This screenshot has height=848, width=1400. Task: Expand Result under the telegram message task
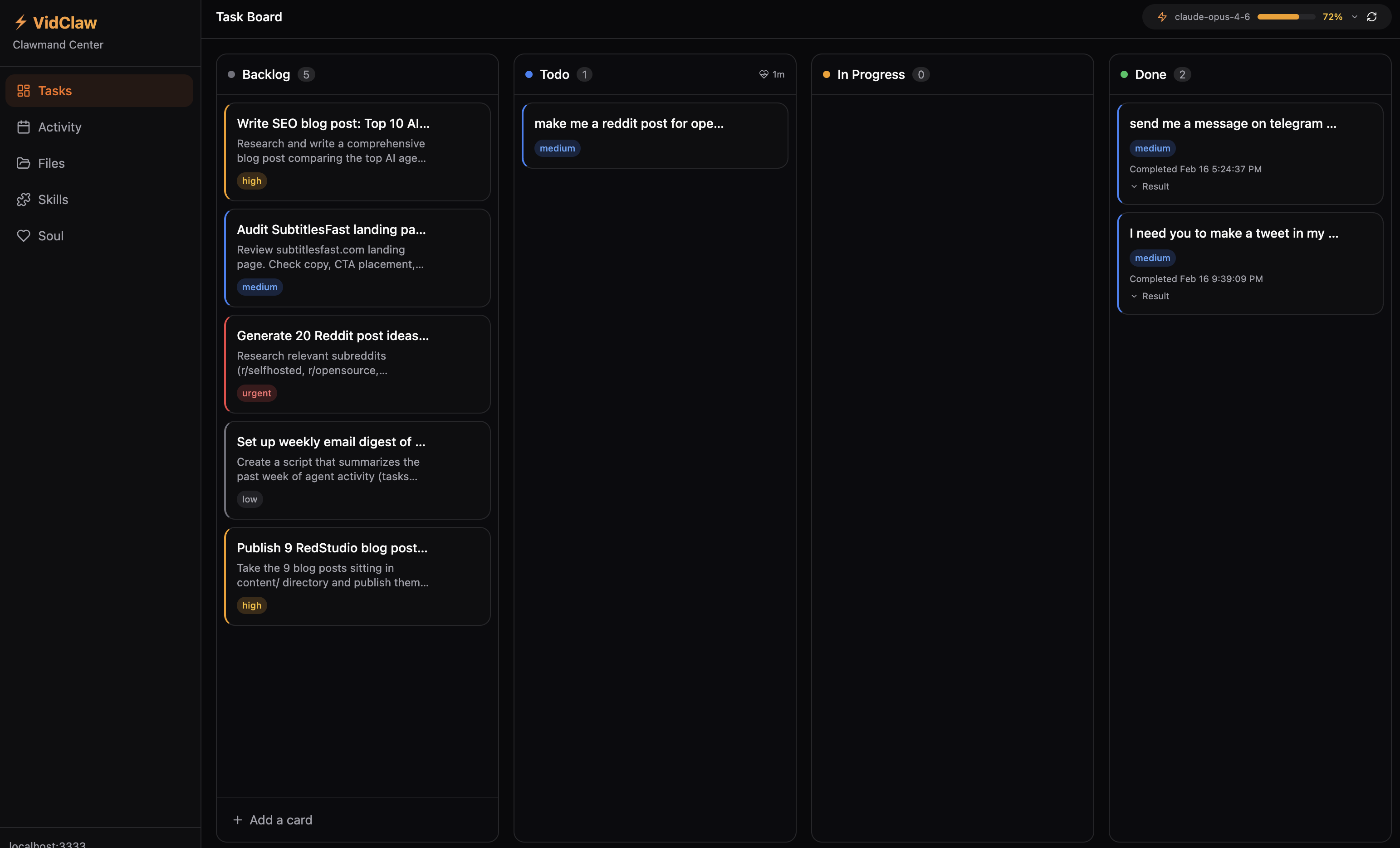pos(1150,186)
